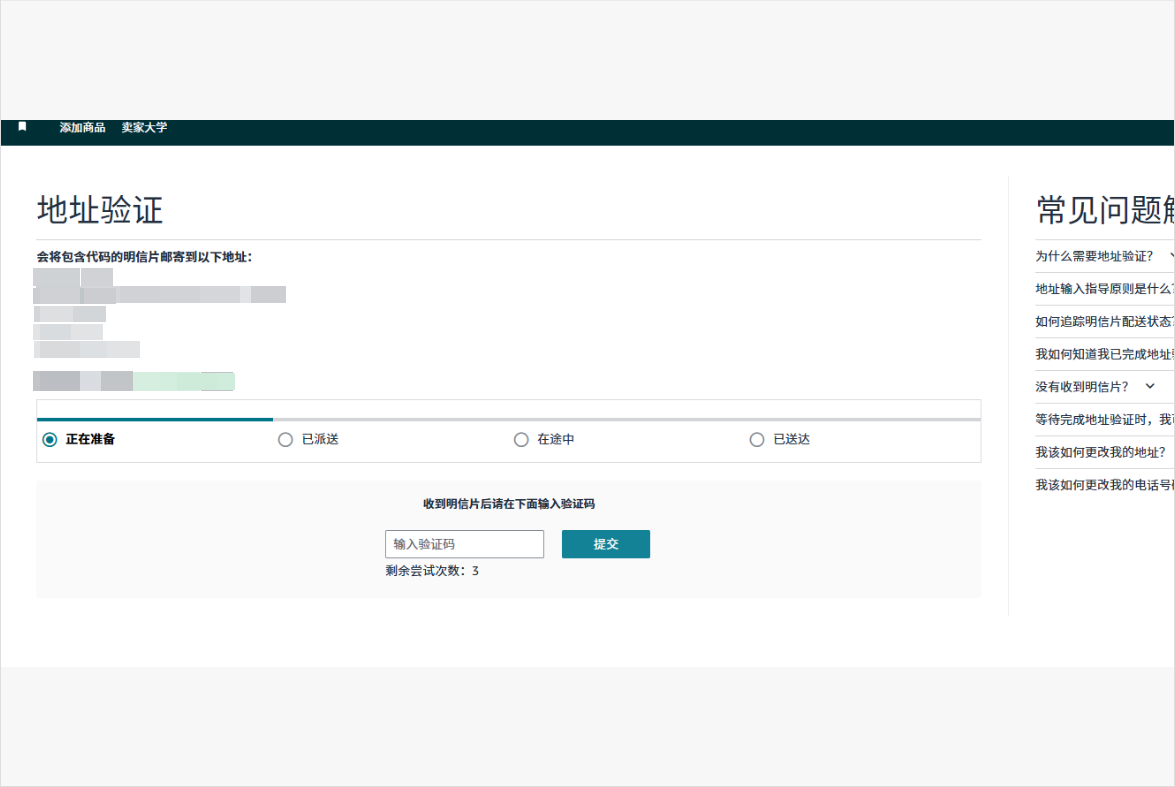Select the 正在准备 radio button
Screen dimensions: 1175x787
(x=50, y=439)
